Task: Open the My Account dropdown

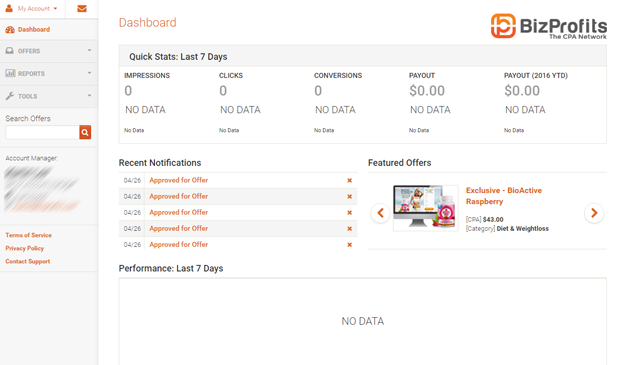Action: coord(37,8)
